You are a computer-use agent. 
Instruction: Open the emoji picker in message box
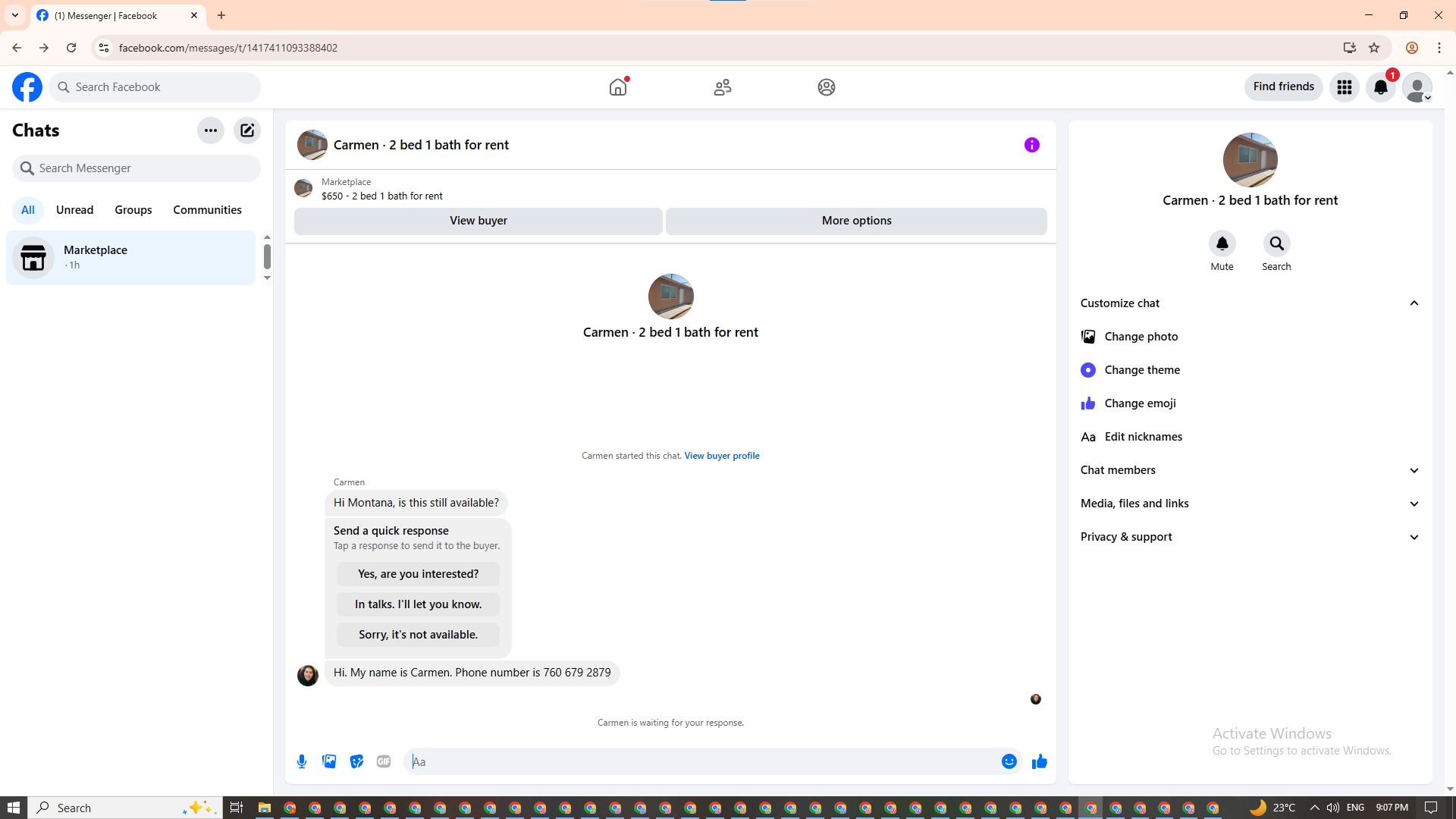[x=1009, y=761]
